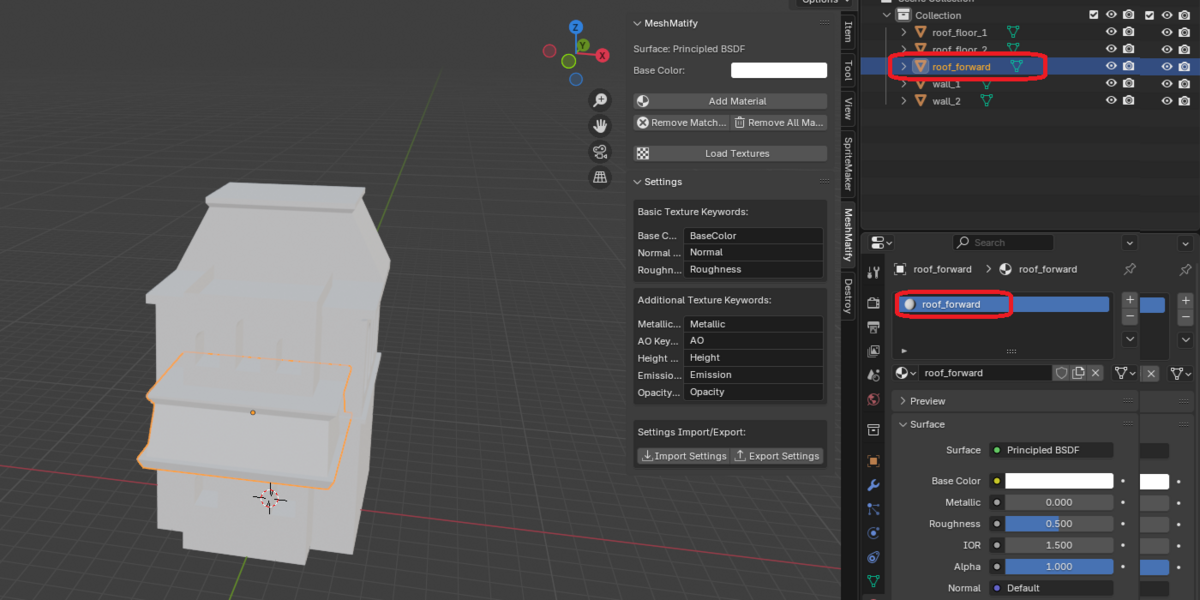
Task: Collapse the Collection in the outliner
Action: (886, 15)
